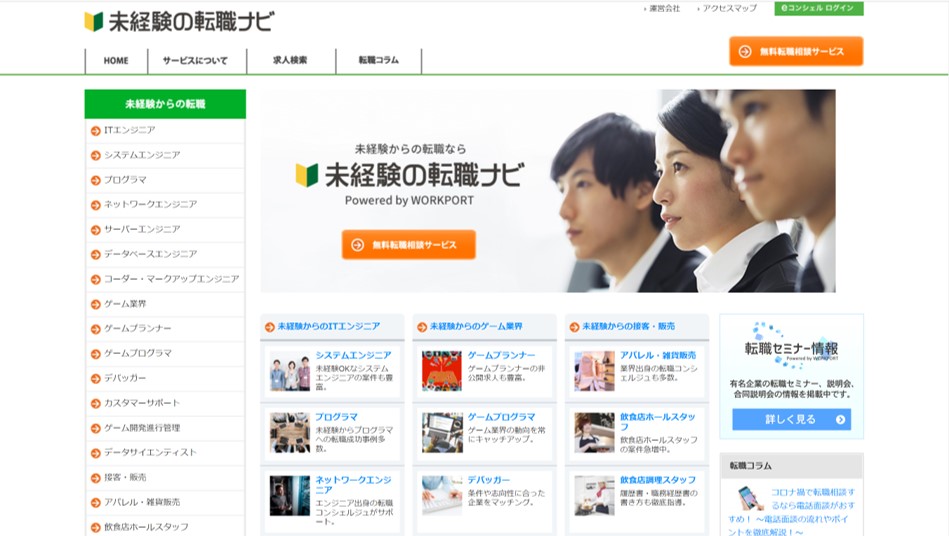Image resolution: width=949 pixels, height=536 pixels.
Task: Open the HOME navigation tab
Action: pyautogui.click(x=116, y=60)
